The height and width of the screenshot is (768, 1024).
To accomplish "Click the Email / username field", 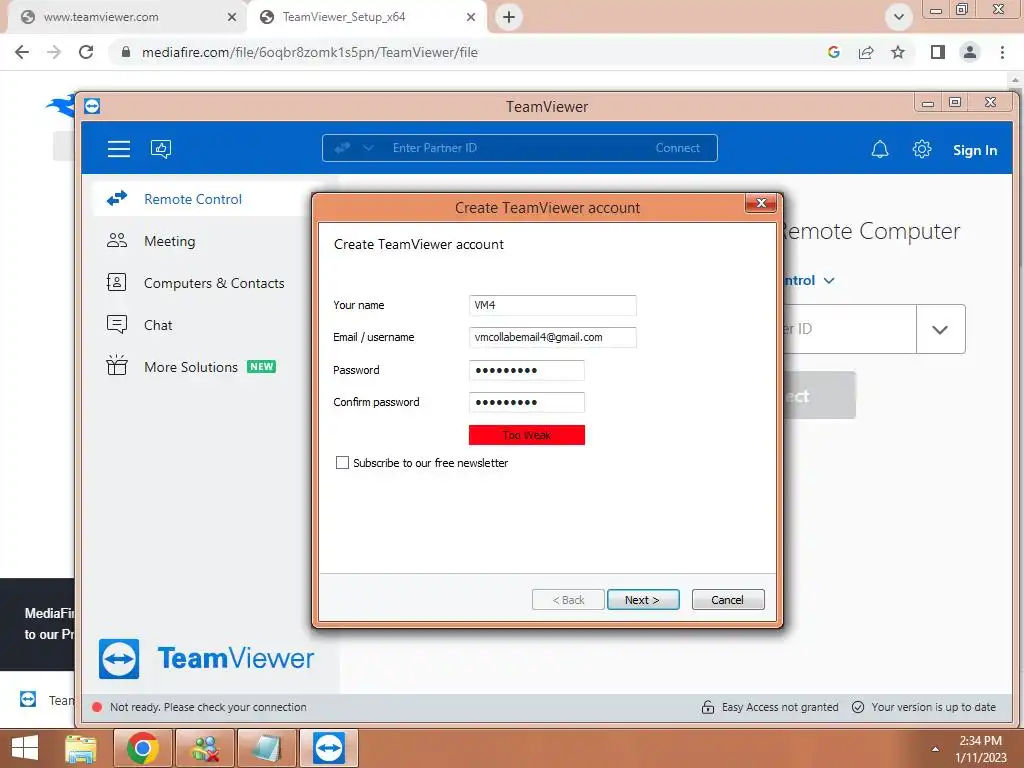I will [x=552, y=337].
